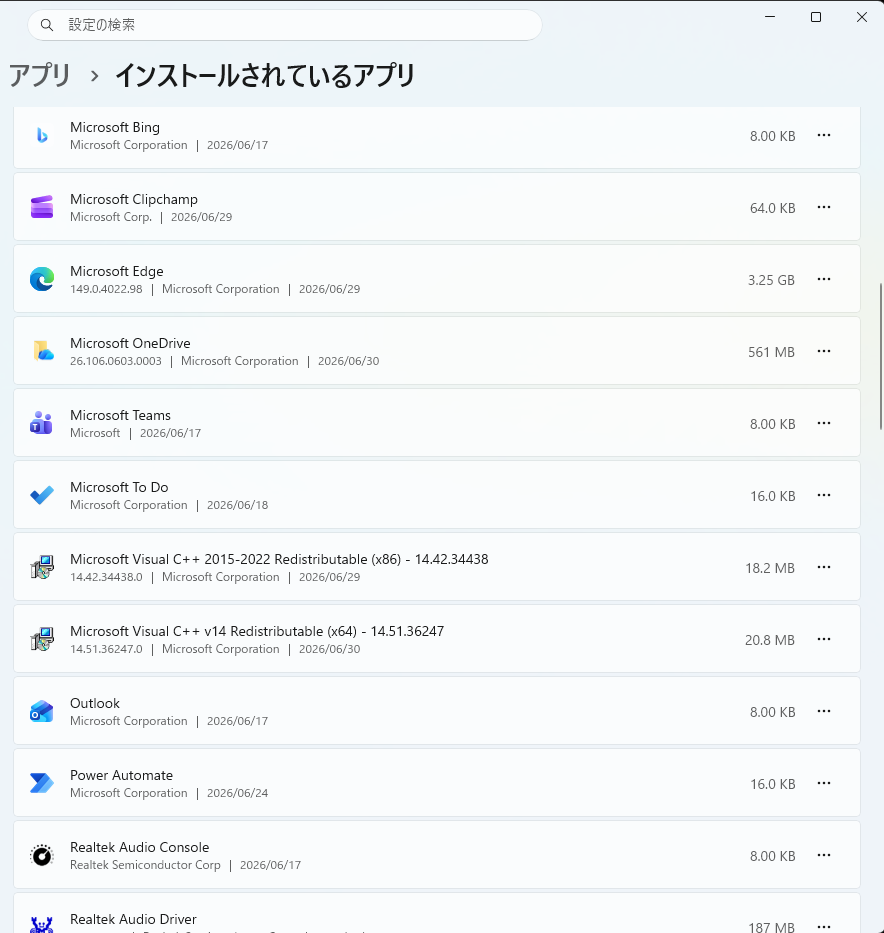This screenshot has width=884, height=933.
Task: Click the 3.25 GB size of Edge
Action: point(771,280)
